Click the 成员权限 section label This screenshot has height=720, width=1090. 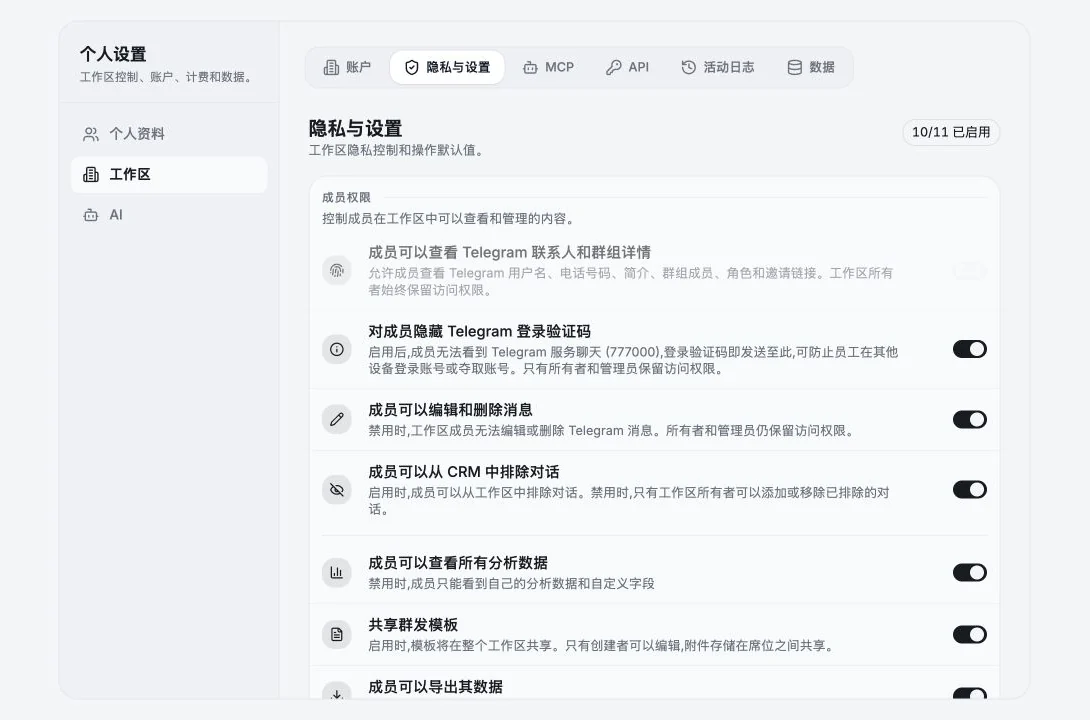[346, 197]
